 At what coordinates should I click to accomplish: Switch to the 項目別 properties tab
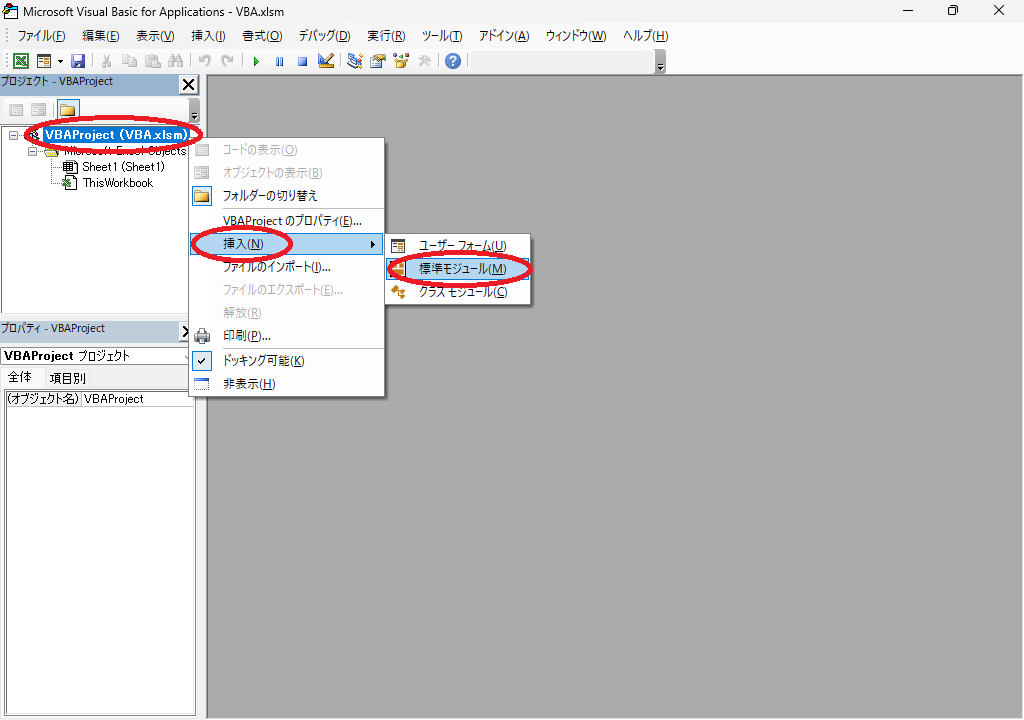tap(67, 378)
